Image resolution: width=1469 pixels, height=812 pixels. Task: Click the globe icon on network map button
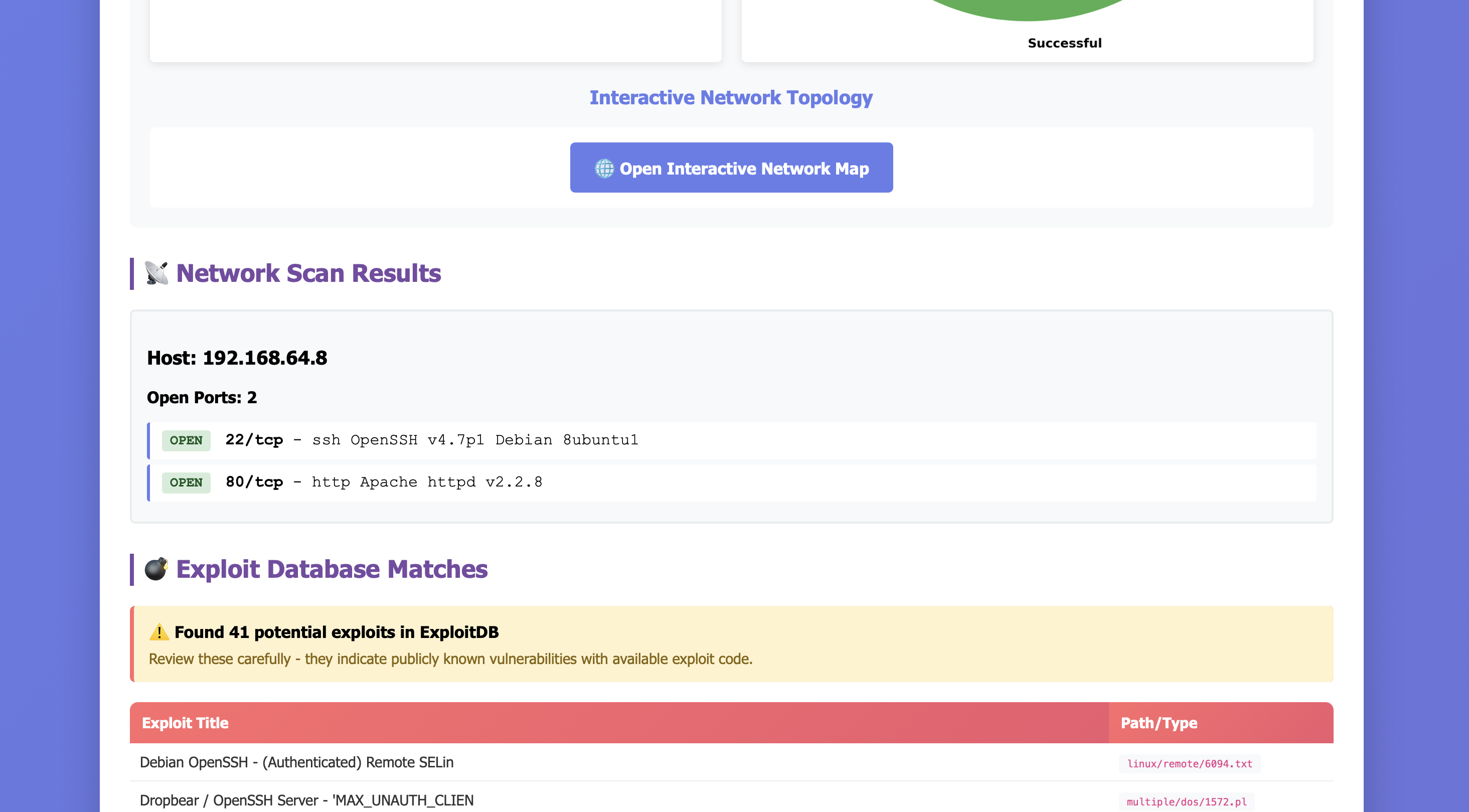pos(604,168)
